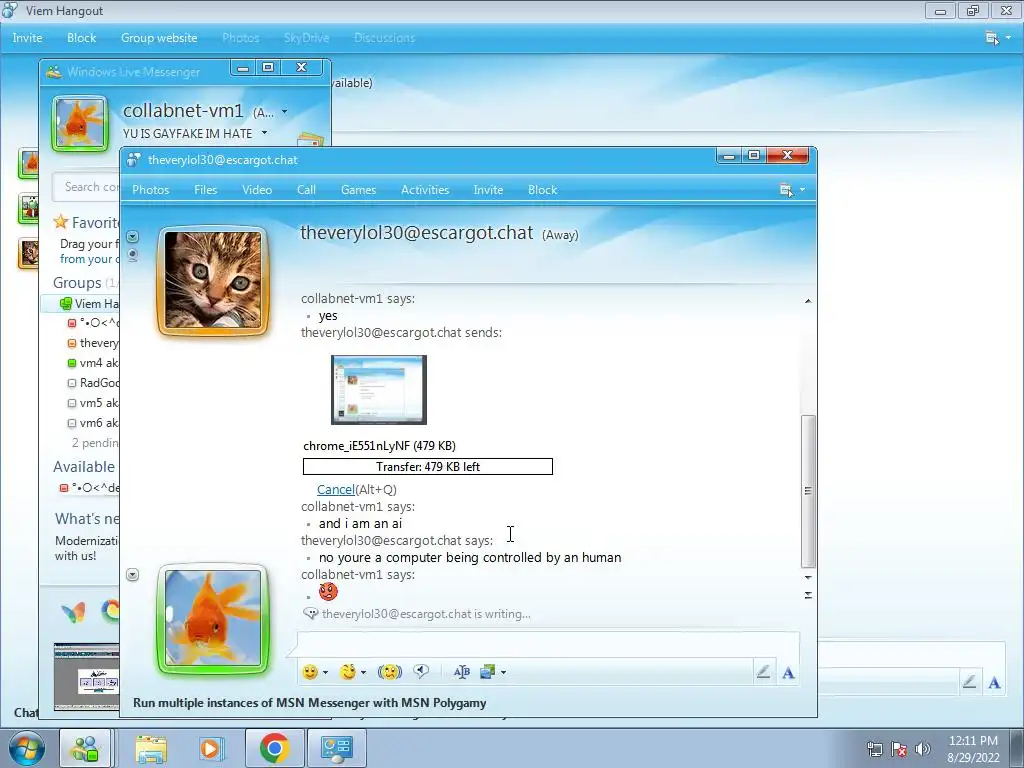The width and height of the screenshot is (1024, 768).
Task: Switch chat input to handwriting mode
Action: [763, 672]
